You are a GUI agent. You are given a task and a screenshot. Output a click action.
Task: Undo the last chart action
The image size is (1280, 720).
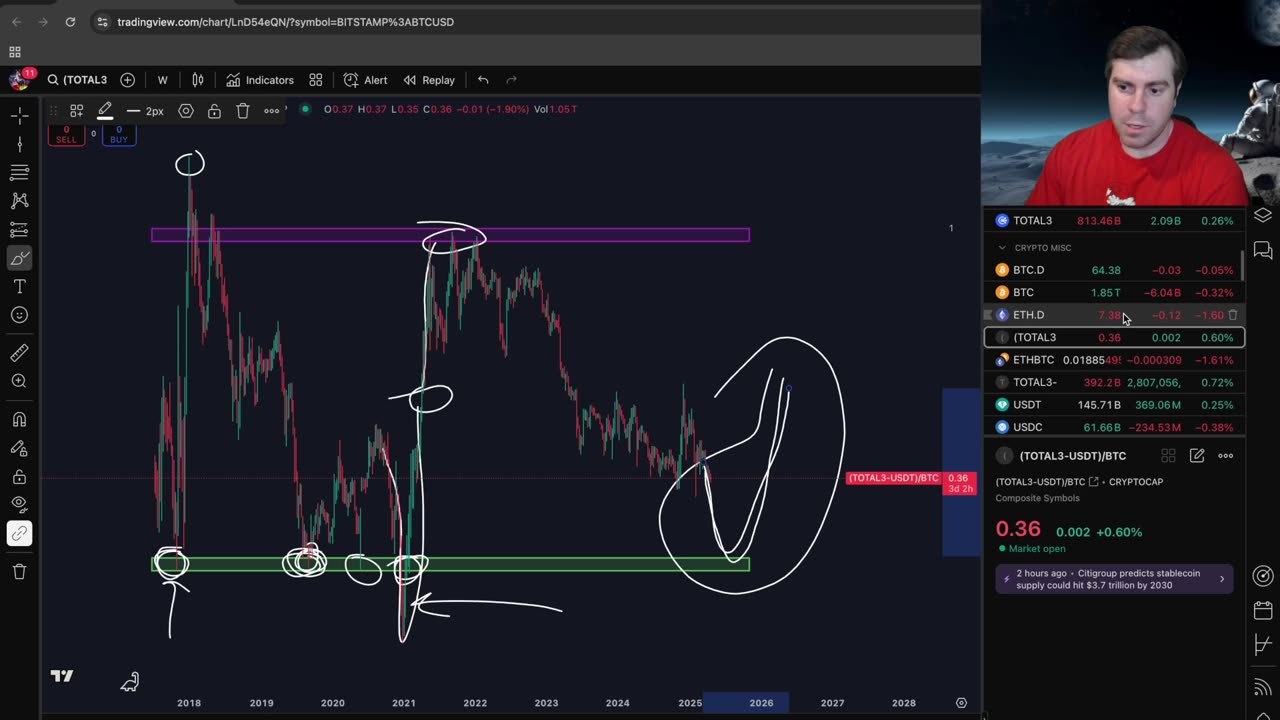[x=483, y=80]
